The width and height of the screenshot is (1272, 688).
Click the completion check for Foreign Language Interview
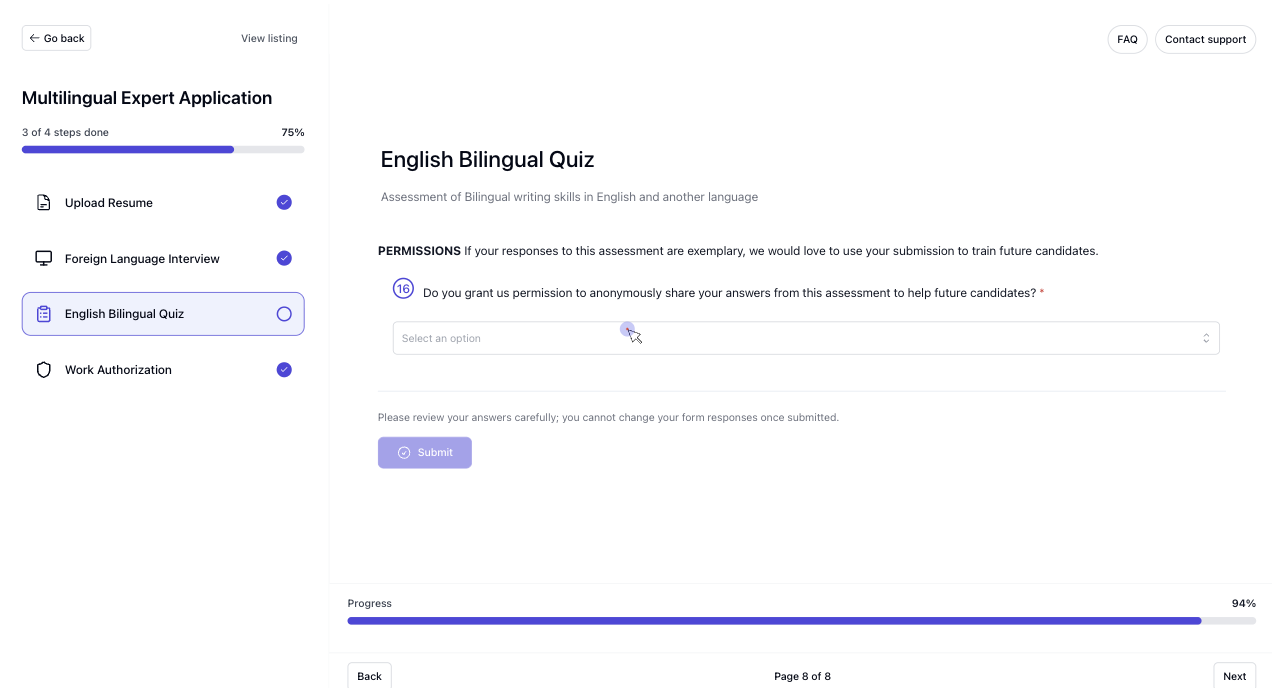click(x=284, y=258)
